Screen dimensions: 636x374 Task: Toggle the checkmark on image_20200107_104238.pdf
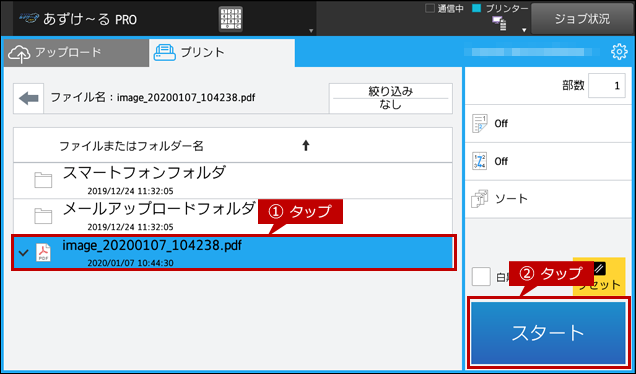coord(24,253)
